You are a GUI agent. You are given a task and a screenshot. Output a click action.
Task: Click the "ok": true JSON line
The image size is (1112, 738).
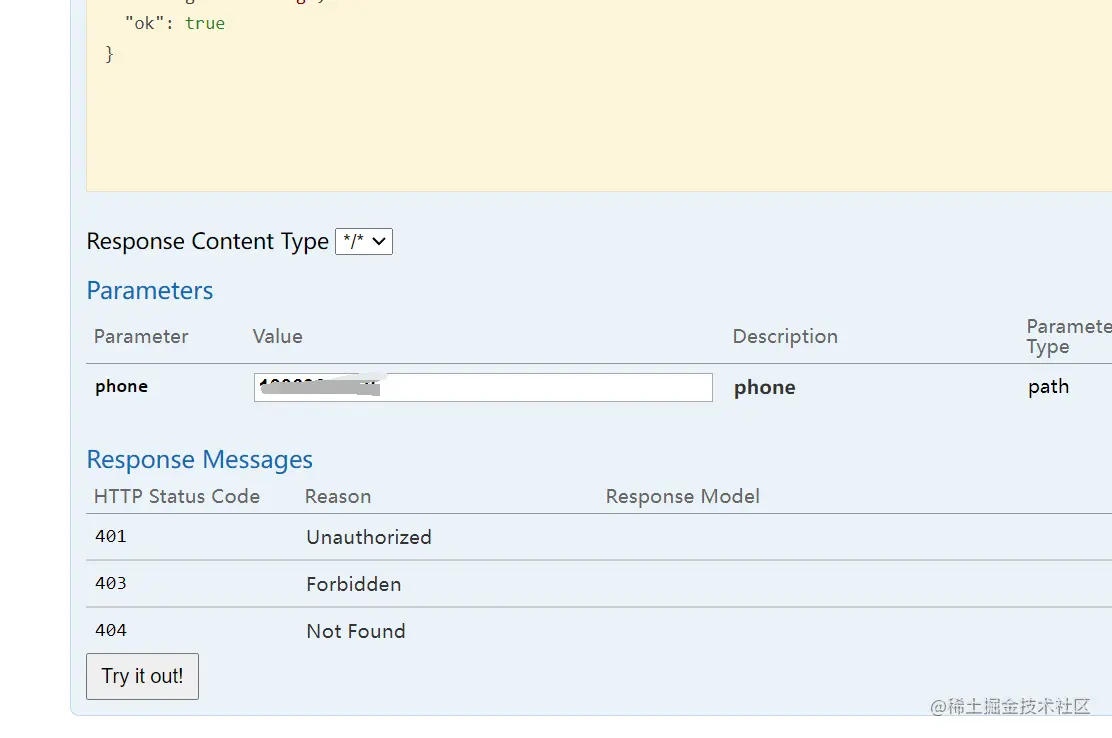175,23
